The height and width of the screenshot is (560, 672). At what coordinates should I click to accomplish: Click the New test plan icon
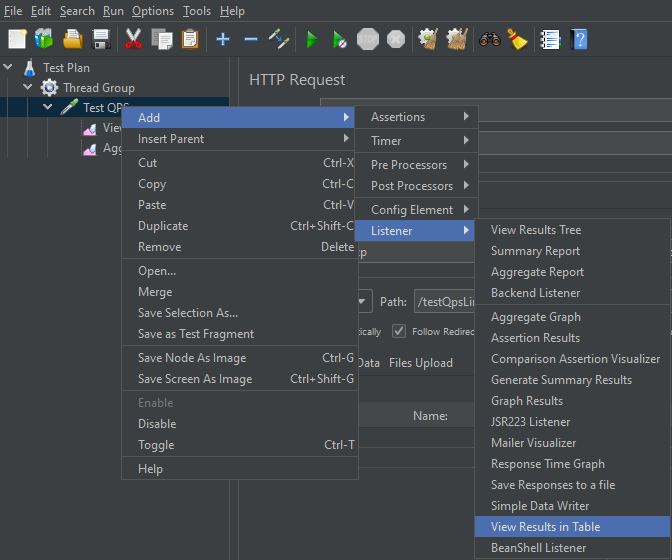[x=17, y=39]
